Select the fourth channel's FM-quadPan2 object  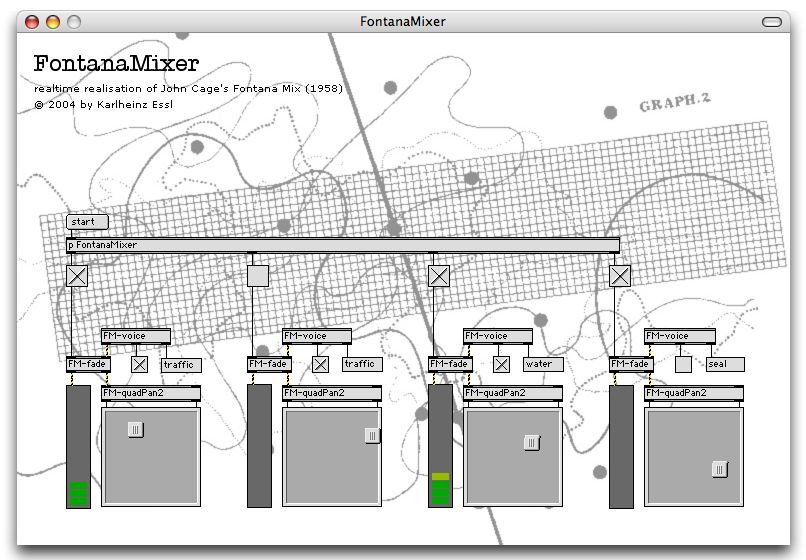pyautogui.click(x=693, y=393)
